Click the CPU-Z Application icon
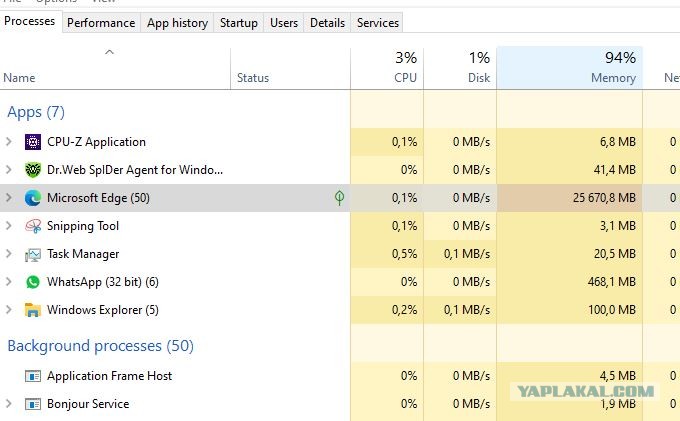Viewport: 680px width, 421px height. 33,142
